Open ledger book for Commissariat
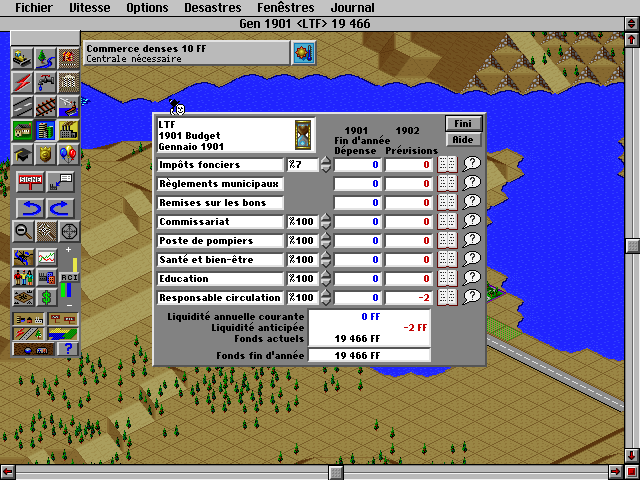Image resolution: width=640 pixels, height=480 pixels. coord(447,222)
